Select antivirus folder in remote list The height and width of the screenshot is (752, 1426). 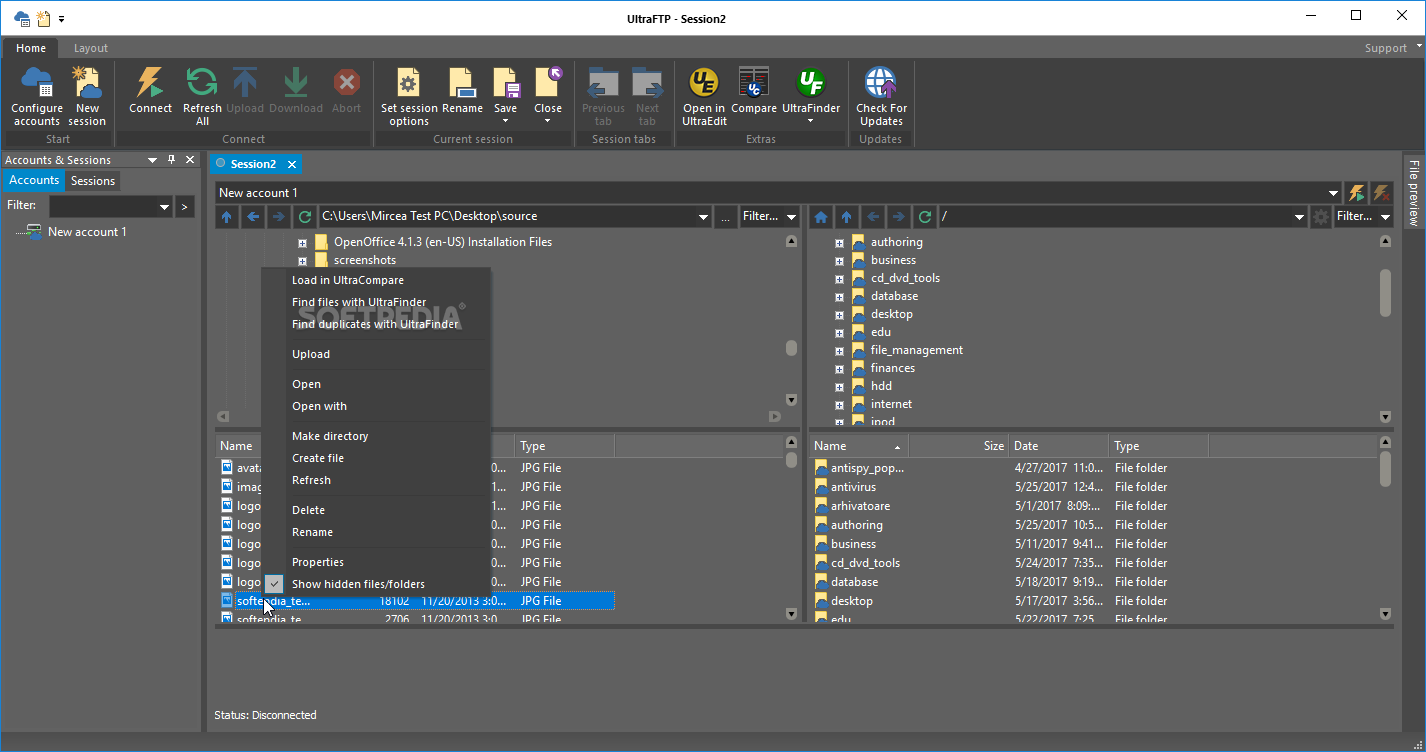point(853,487)
